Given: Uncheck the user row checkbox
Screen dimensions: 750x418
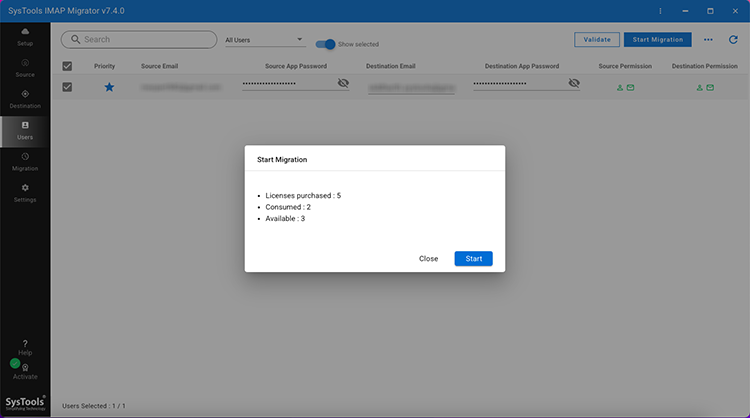Looking at the screenshot, I should (x=67, y=87).
